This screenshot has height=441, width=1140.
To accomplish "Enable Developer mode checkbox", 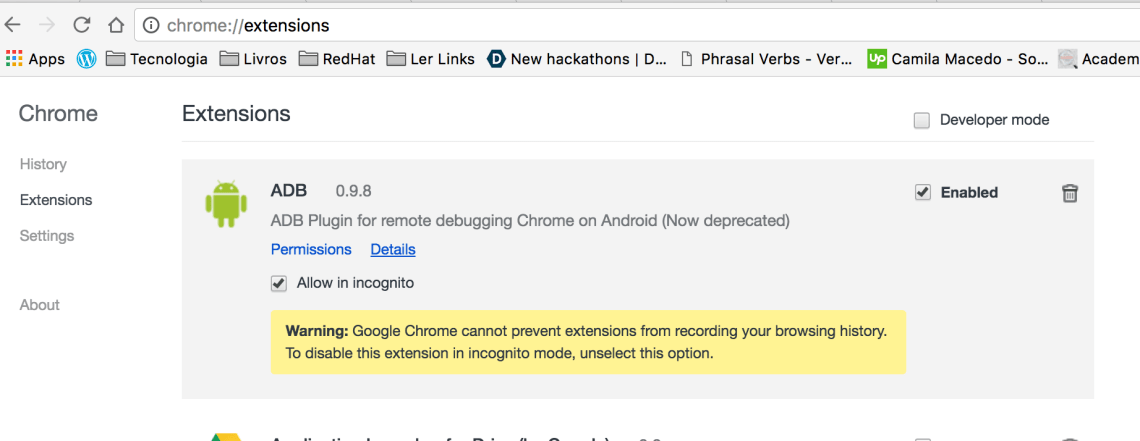I will (x=922, y=120).
